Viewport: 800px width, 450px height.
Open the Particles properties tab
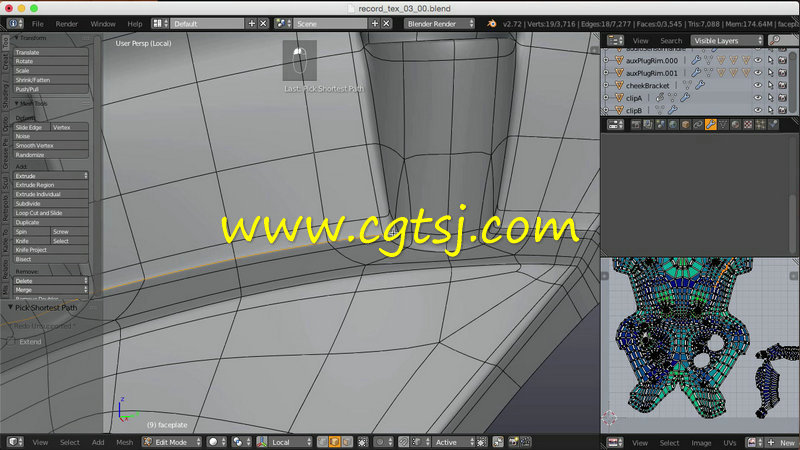[x=760, y=124]
